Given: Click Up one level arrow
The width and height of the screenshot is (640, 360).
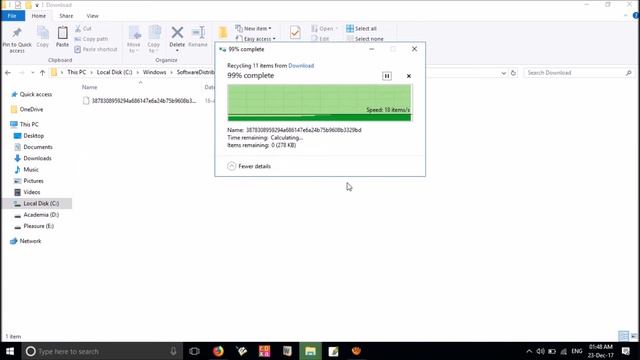Looking at the screenshot, I should point(42,73).
